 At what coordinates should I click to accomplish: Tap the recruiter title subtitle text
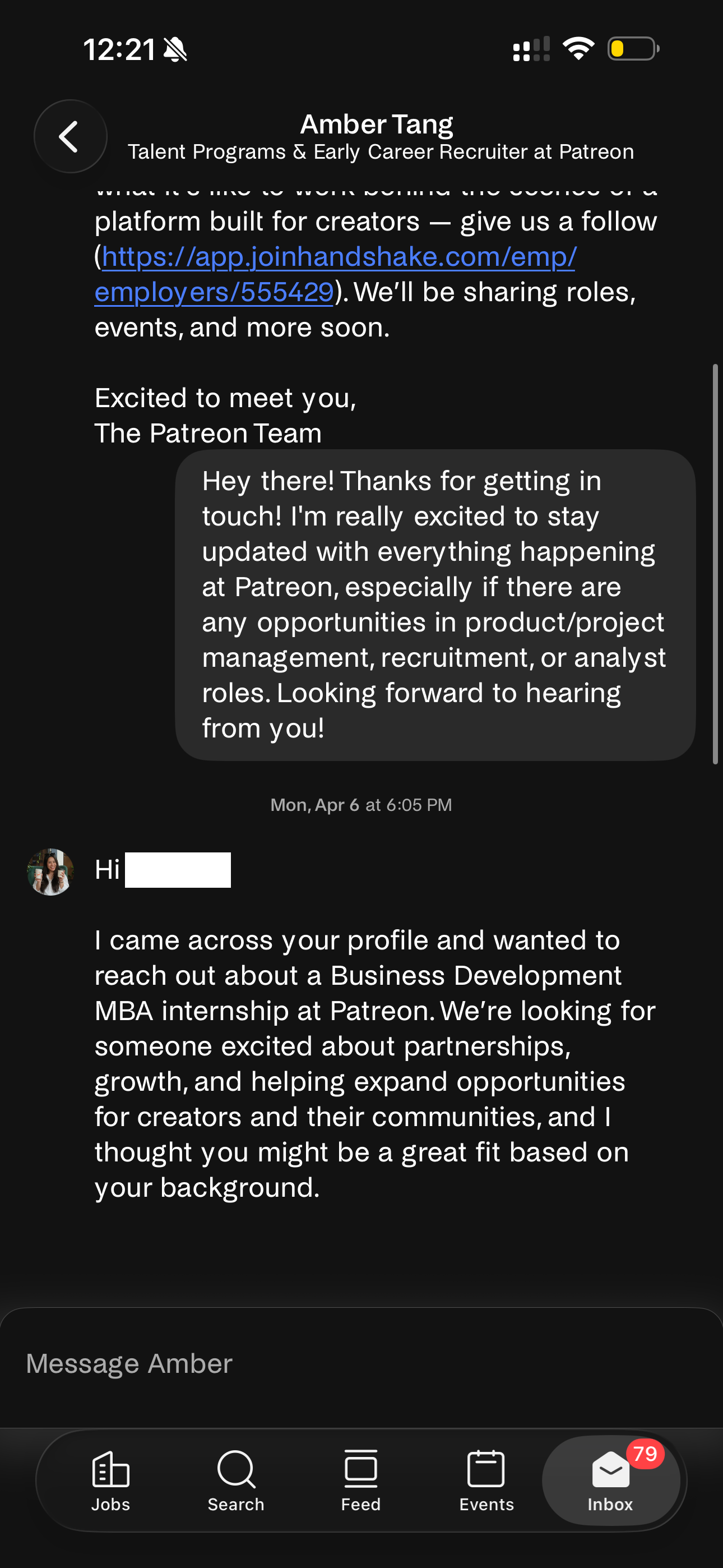(x=381, y=152)
